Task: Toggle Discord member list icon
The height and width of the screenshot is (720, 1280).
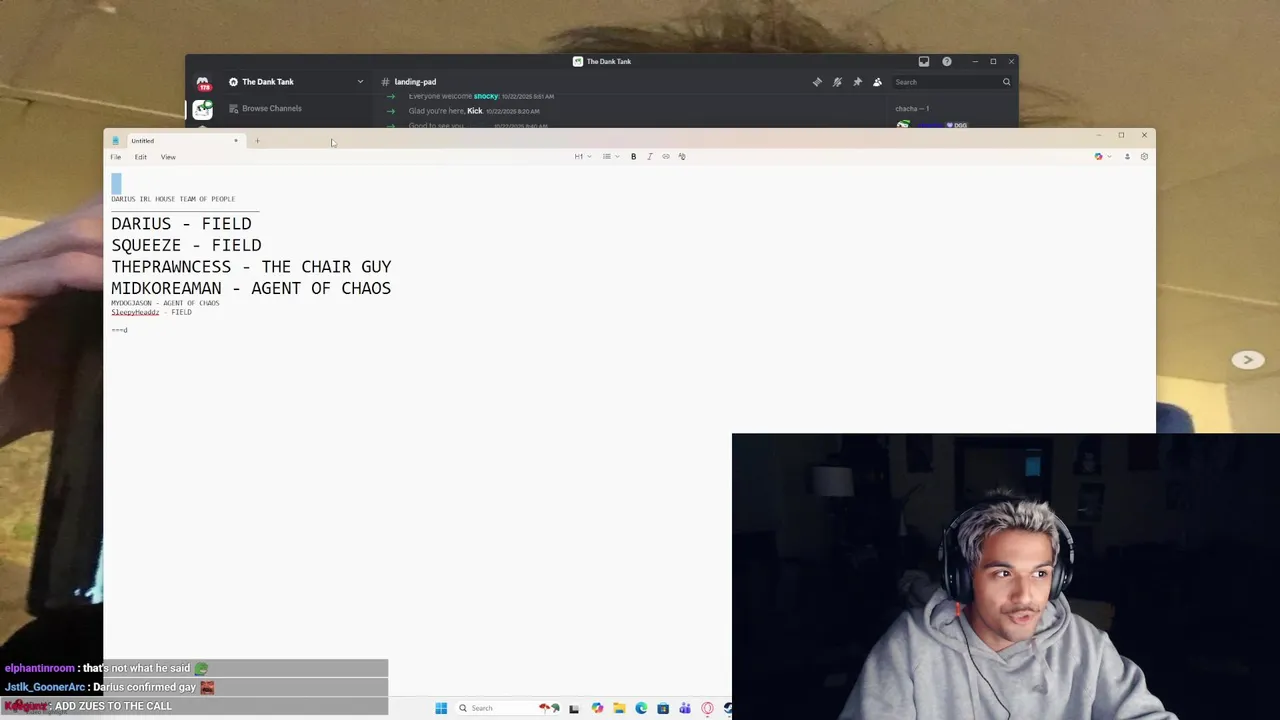Action: tap(877, 82)
